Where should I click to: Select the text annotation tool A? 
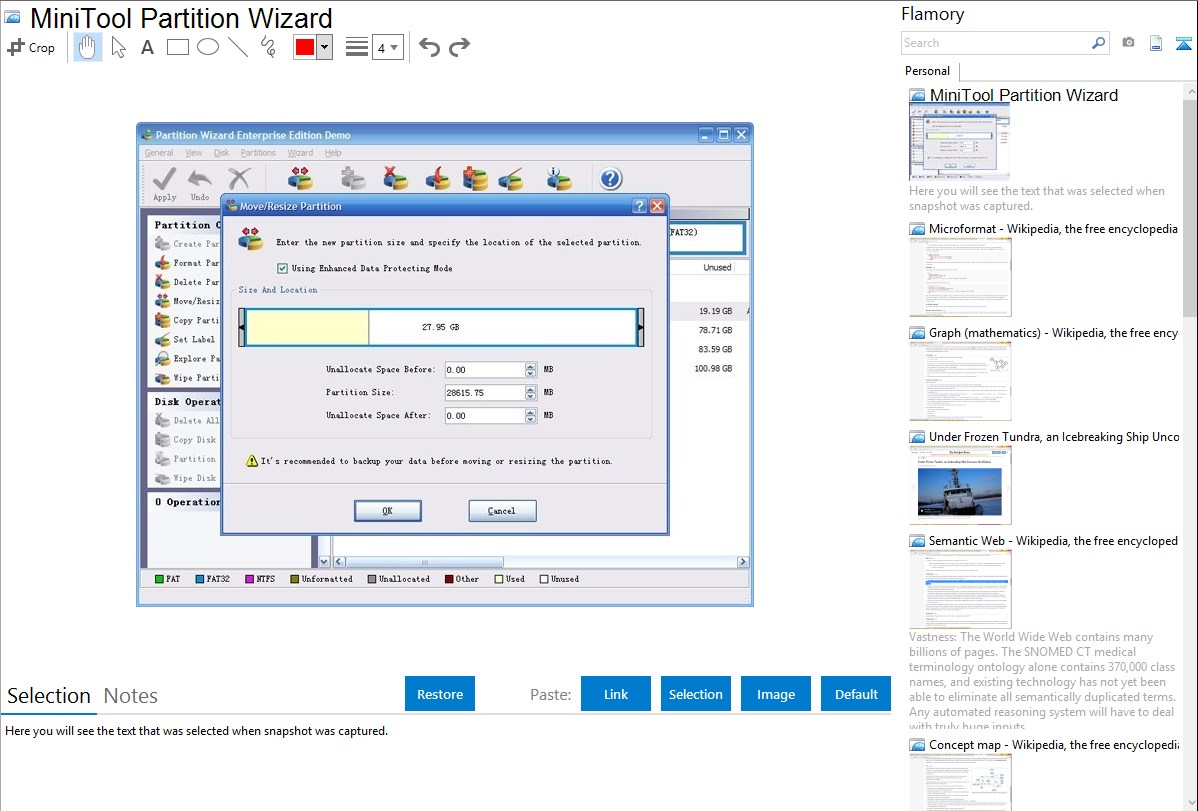pos(147,47)
